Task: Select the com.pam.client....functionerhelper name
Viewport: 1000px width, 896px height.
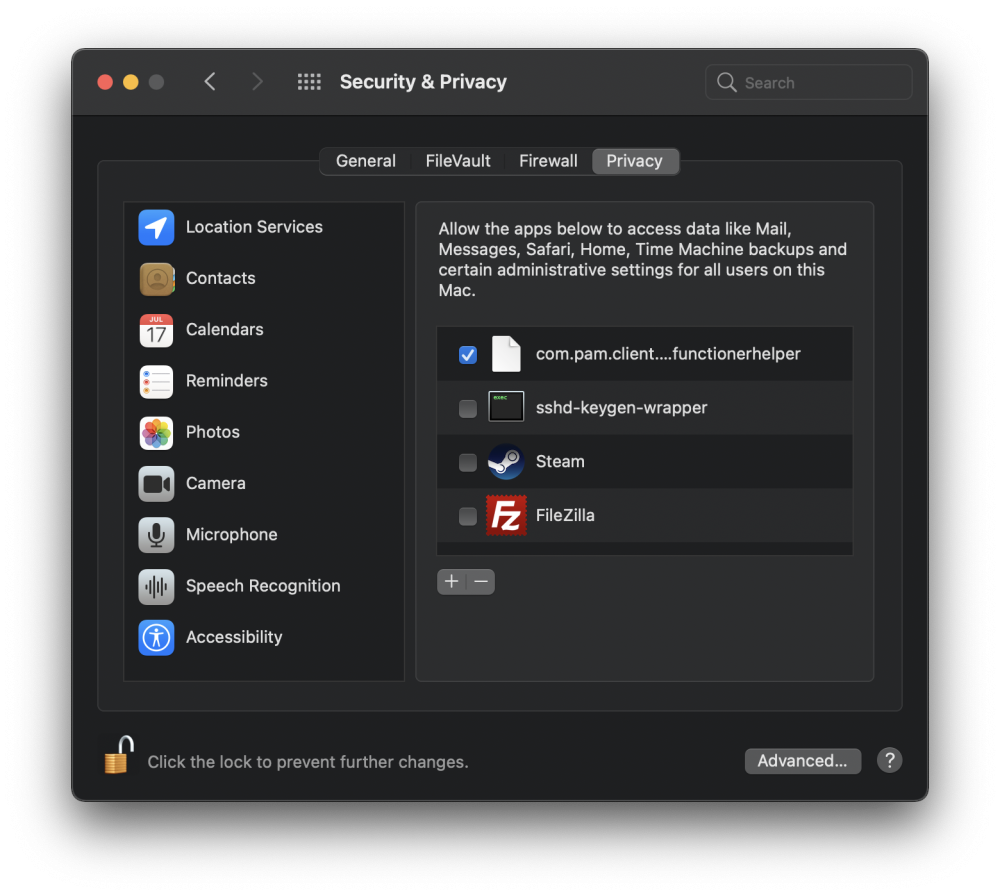Action: tap(668, 354)
